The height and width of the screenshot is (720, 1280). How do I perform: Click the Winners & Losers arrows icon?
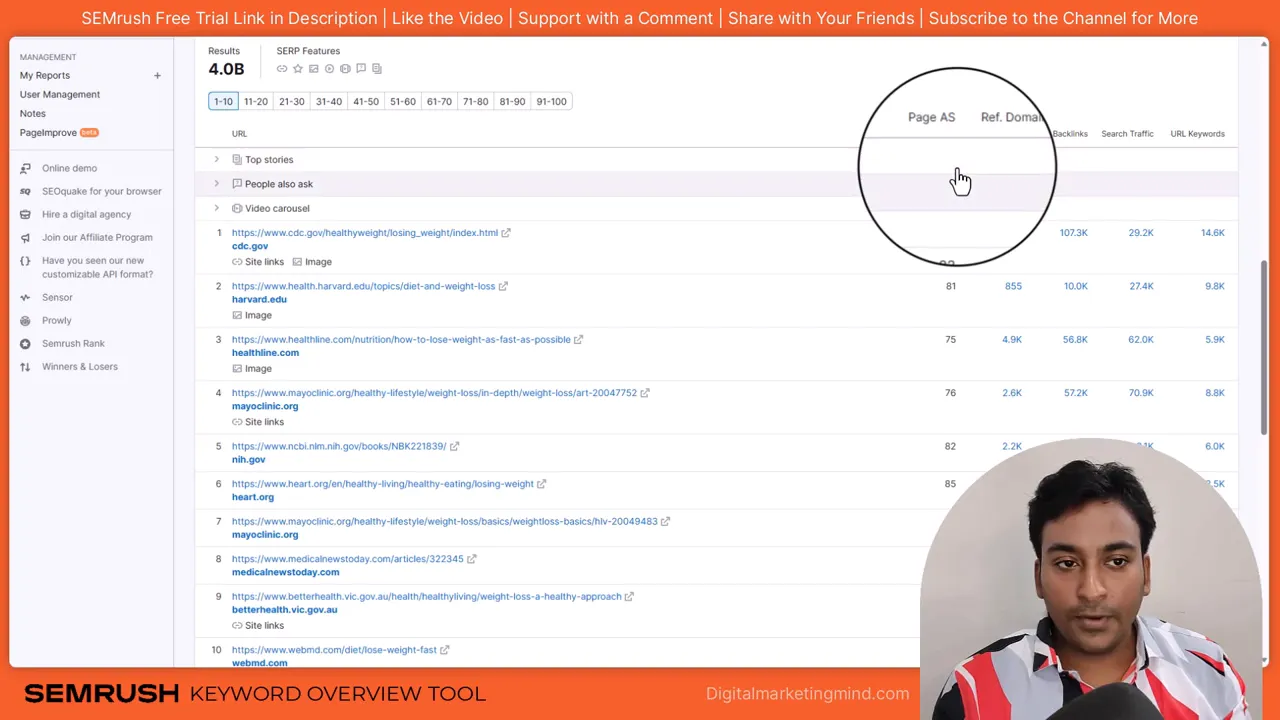click(24, 366)
